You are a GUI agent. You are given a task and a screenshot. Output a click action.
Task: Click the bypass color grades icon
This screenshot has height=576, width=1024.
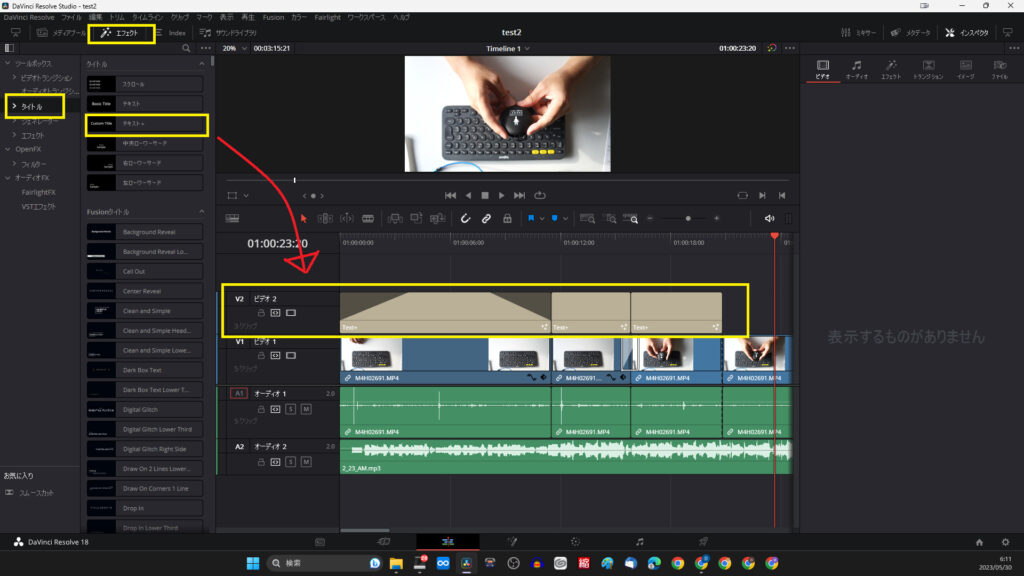point(772,48)
